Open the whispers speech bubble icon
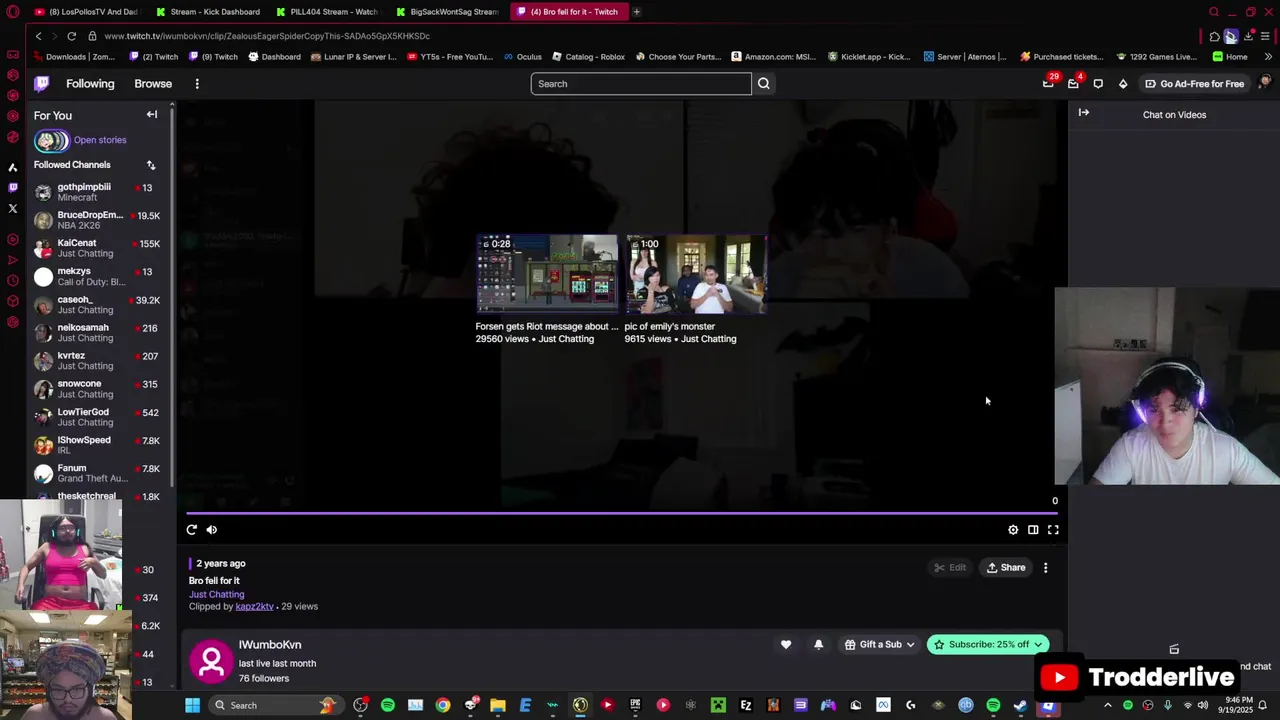This screenshot has width=1280, height=720. coord(1098,84)
